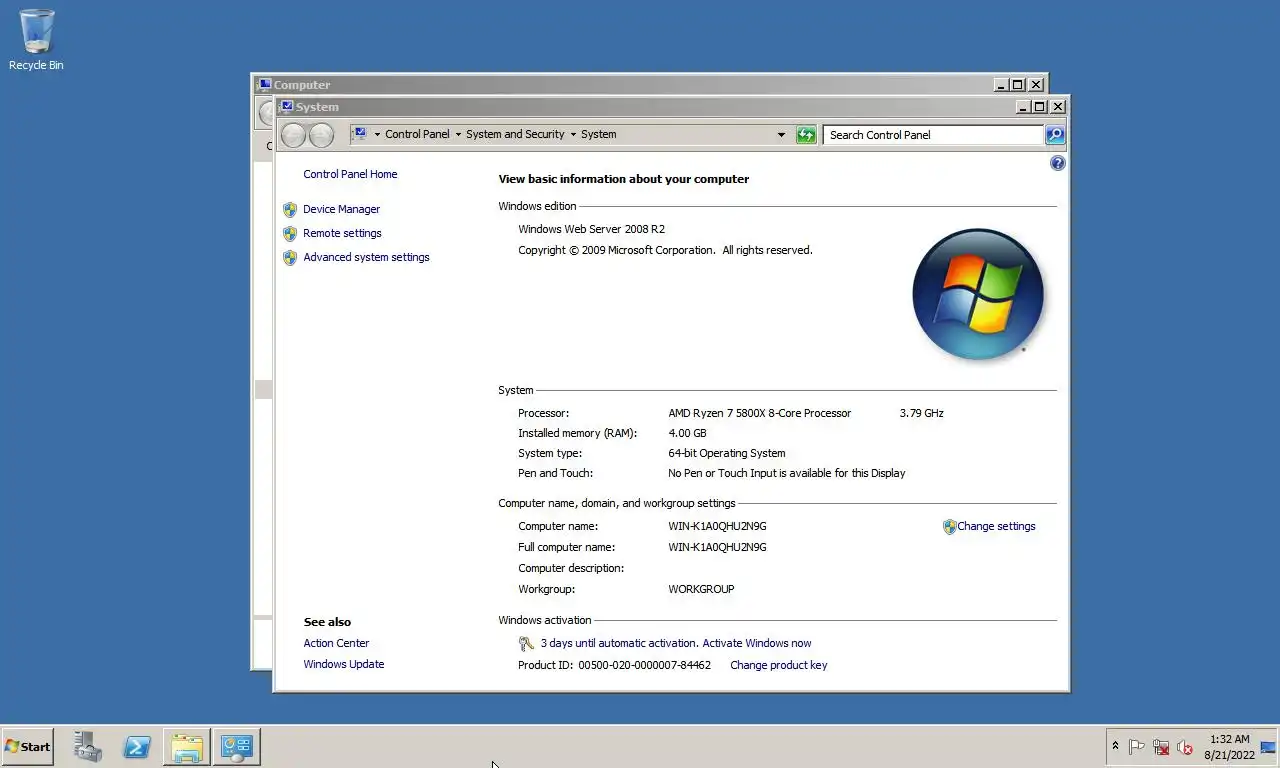This screenshot has height=768, width=1280.
Task: Click the Back navigation button
Action: pyautogui.click(x=293, y=134)
